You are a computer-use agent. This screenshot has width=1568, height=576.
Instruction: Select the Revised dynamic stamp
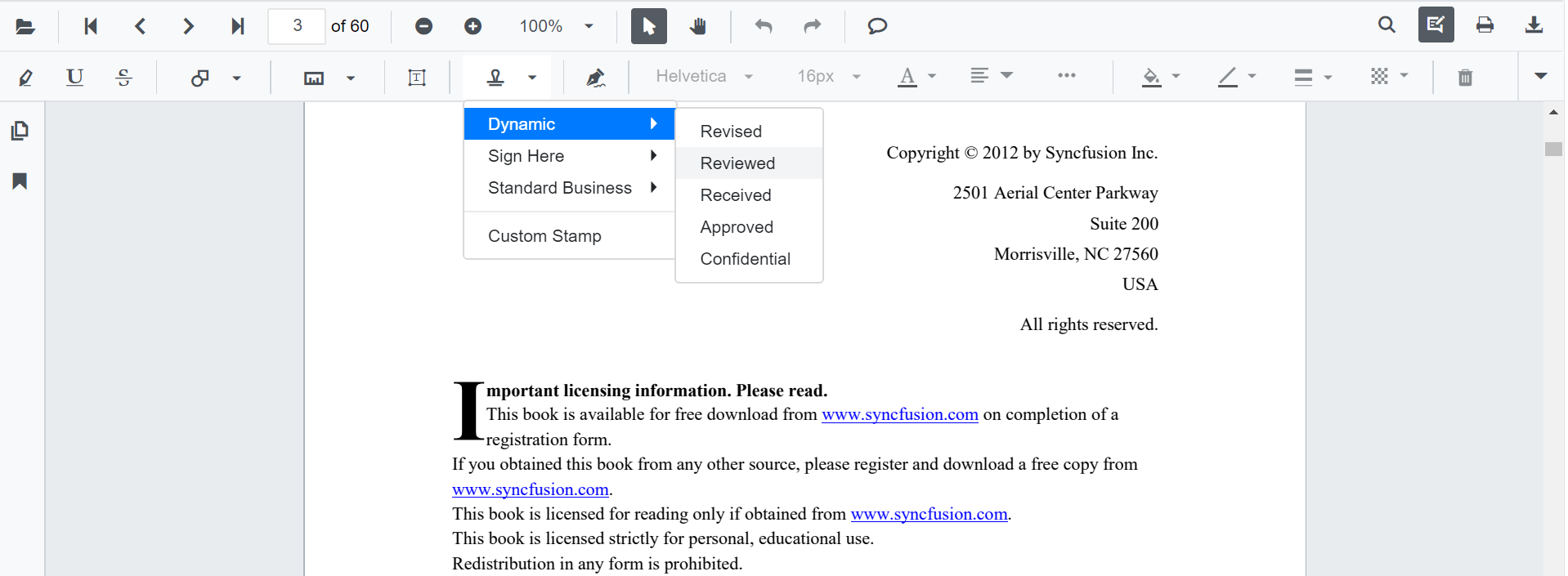[749, 131]
